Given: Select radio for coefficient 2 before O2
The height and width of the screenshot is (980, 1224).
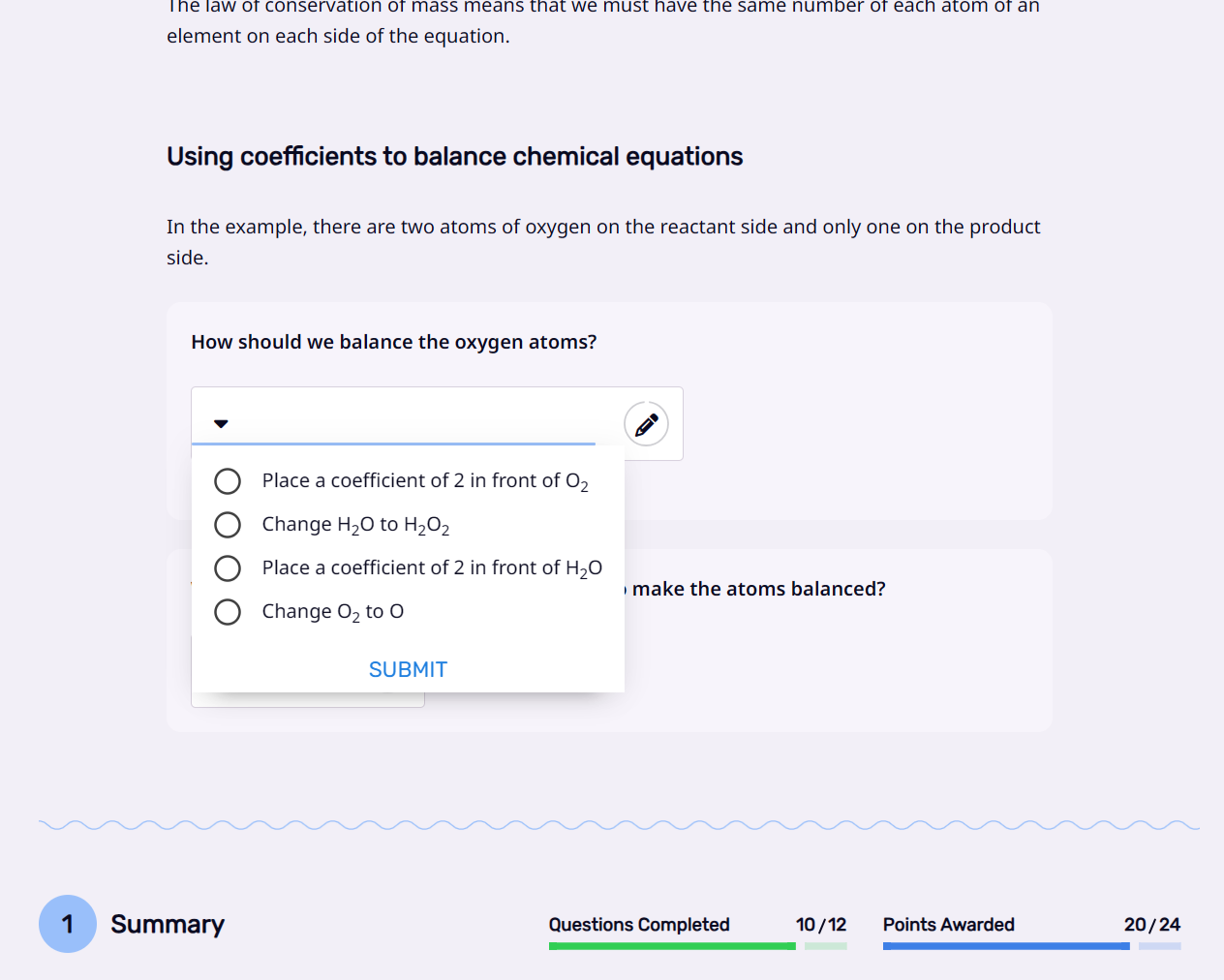Looking at the screenshot, I should pos(228,481).
